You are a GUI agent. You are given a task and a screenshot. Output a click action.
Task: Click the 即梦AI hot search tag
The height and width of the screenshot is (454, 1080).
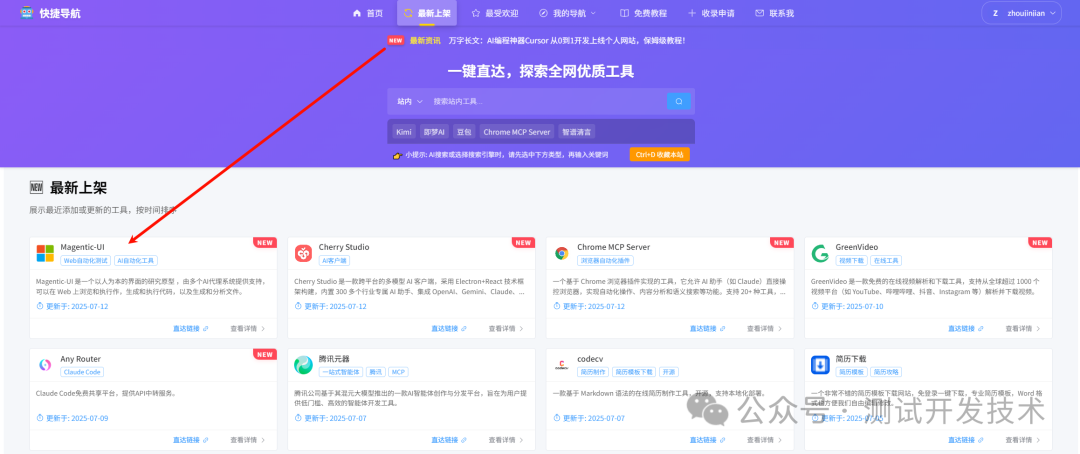435,132
